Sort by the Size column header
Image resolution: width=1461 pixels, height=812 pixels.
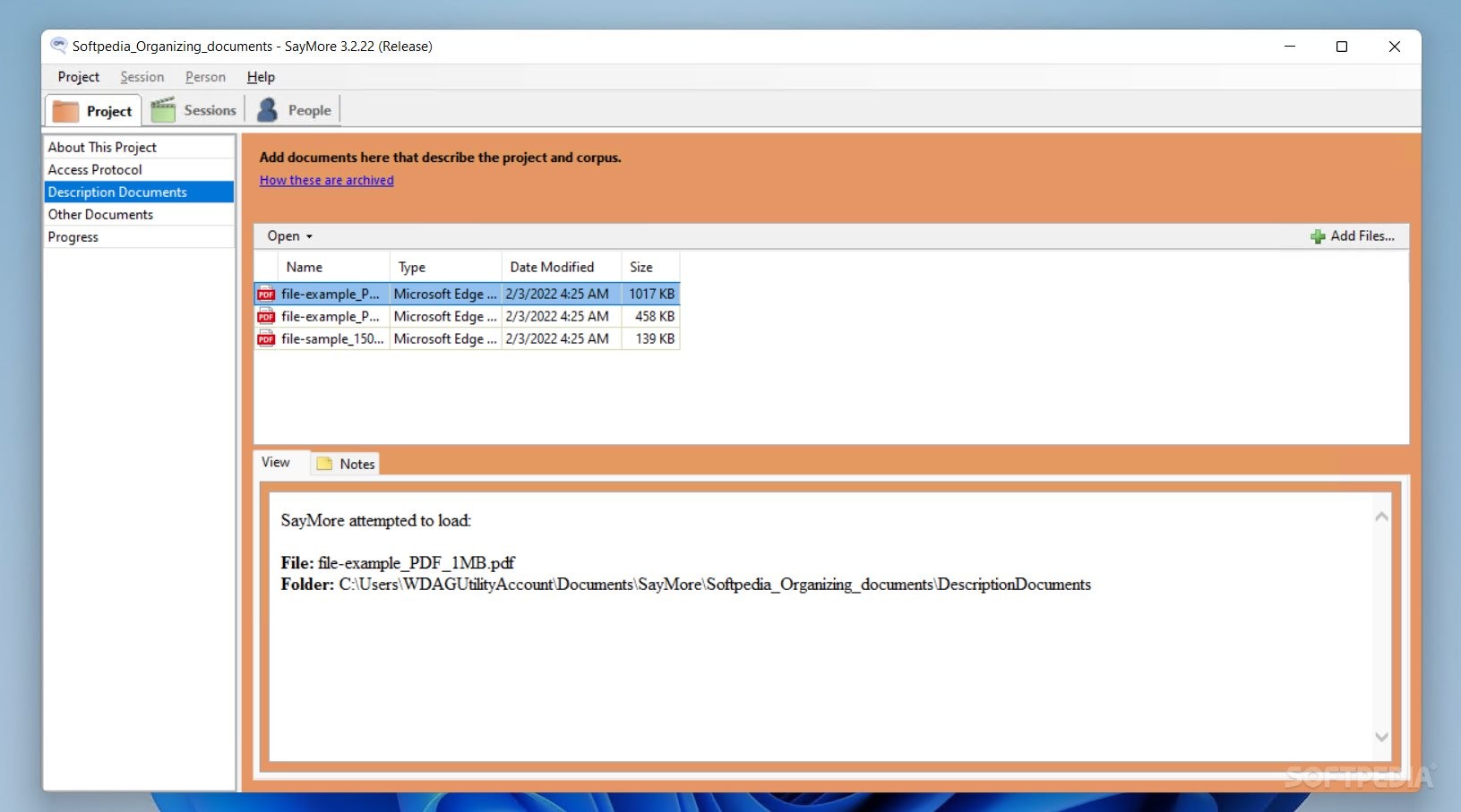650,267
